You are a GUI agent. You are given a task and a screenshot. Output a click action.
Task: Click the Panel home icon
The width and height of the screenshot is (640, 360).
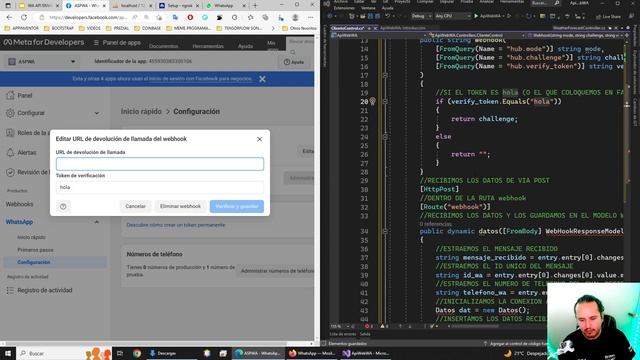10,96
